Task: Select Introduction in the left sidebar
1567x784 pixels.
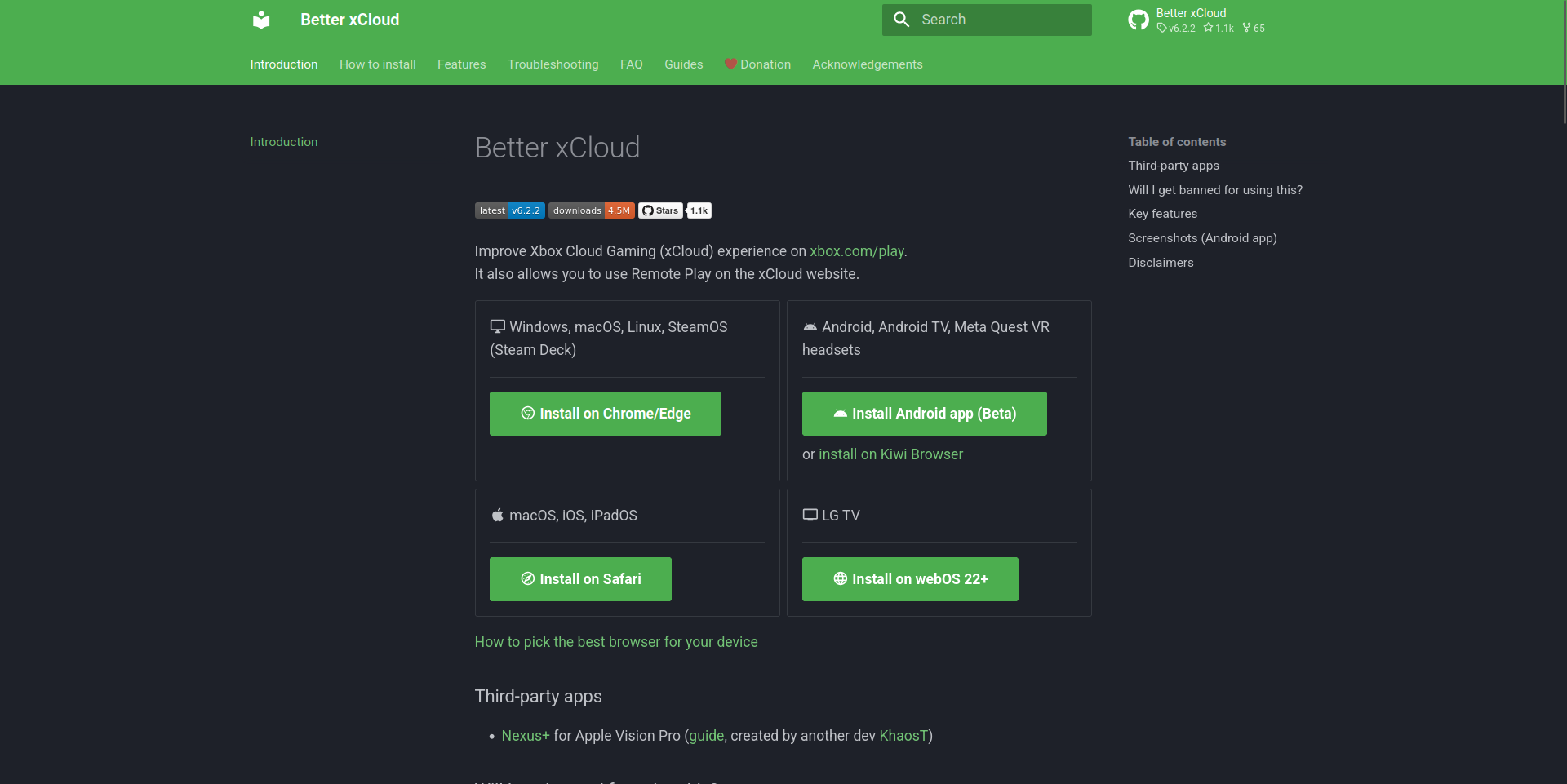Action: 284,142
